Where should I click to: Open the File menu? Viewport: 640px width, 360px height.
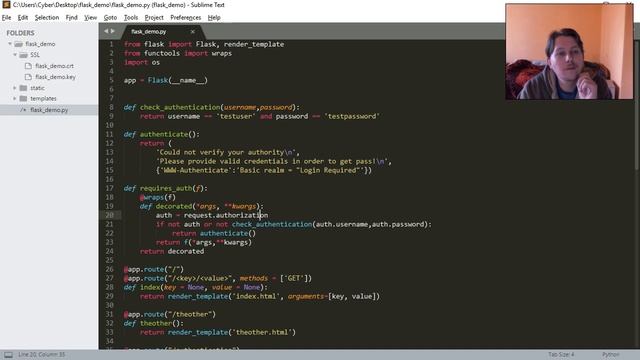click(x=7, y=18)
